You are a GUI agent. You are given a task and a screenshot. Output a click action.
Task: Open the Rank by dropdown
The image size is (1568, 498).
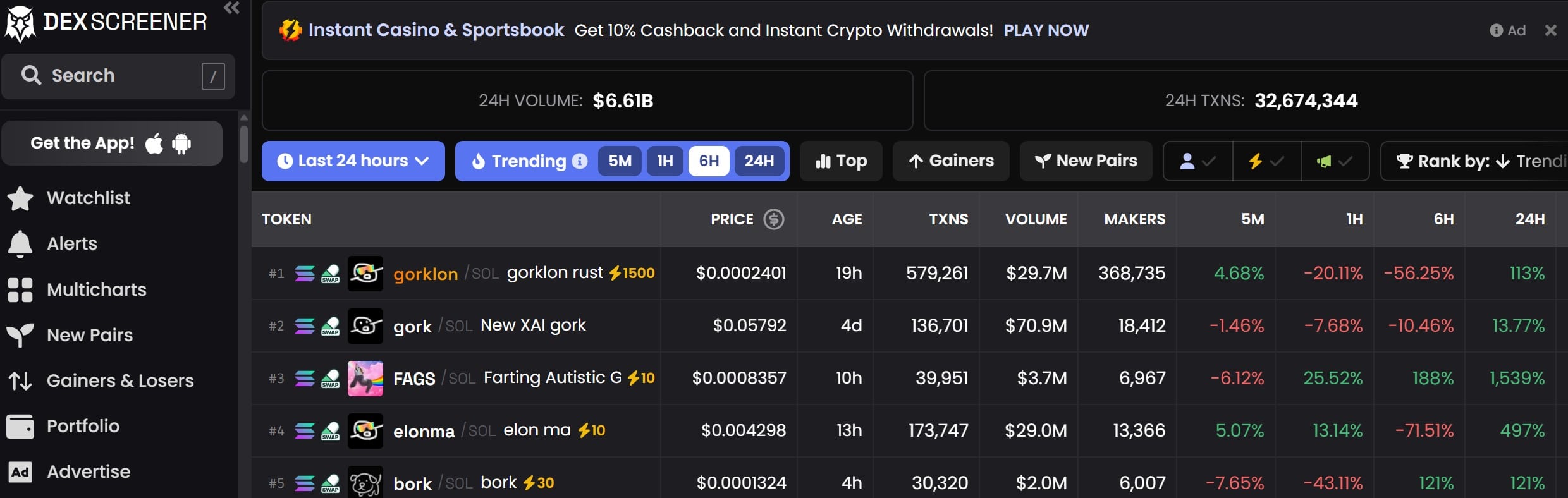(x=1474, y=161)
